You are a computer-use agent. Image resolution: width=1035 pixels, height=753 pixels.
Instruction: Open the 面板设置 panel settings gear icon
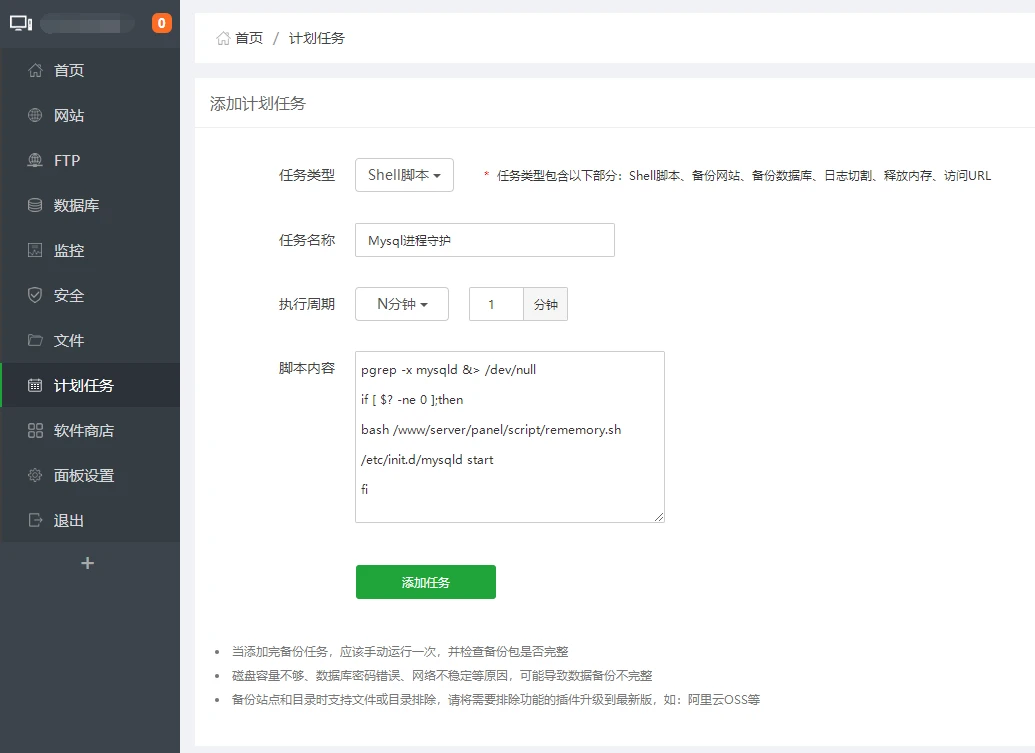click(34, 475)
